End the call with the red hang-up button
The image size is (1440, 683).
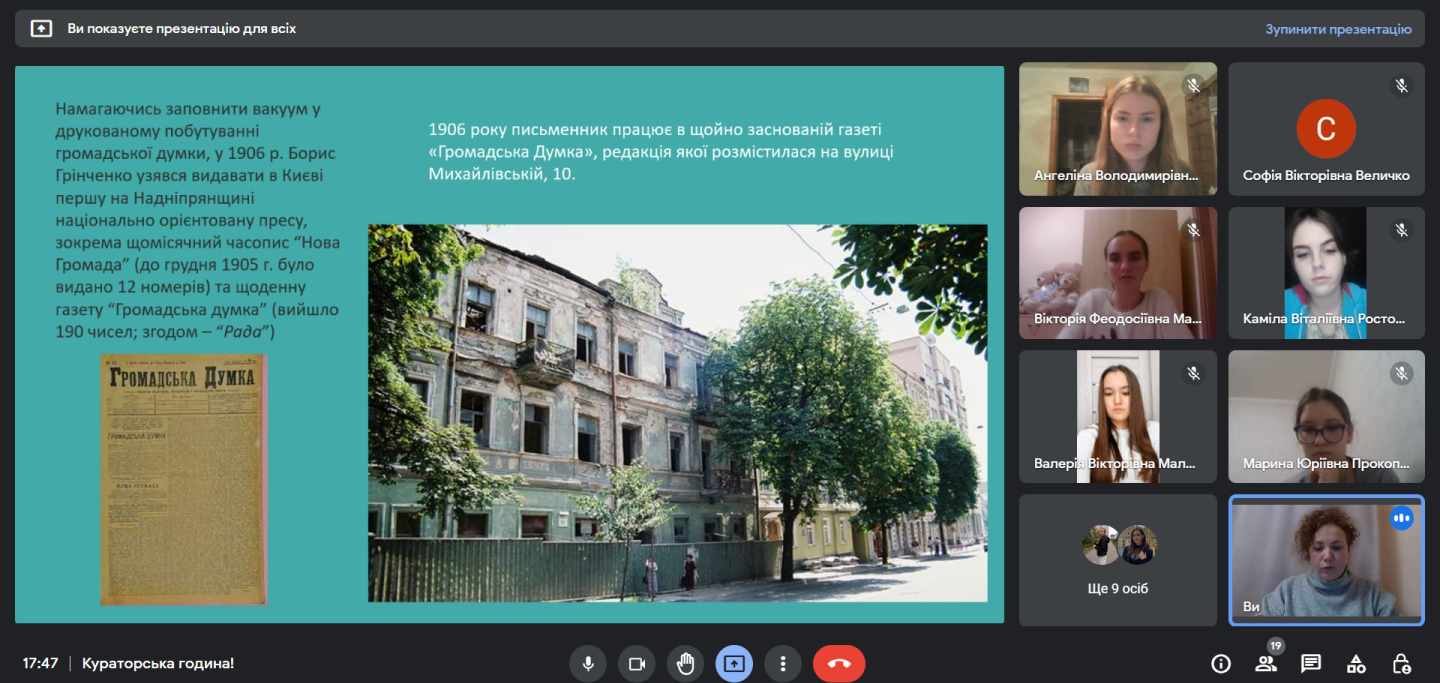click(x=839, y=663)
